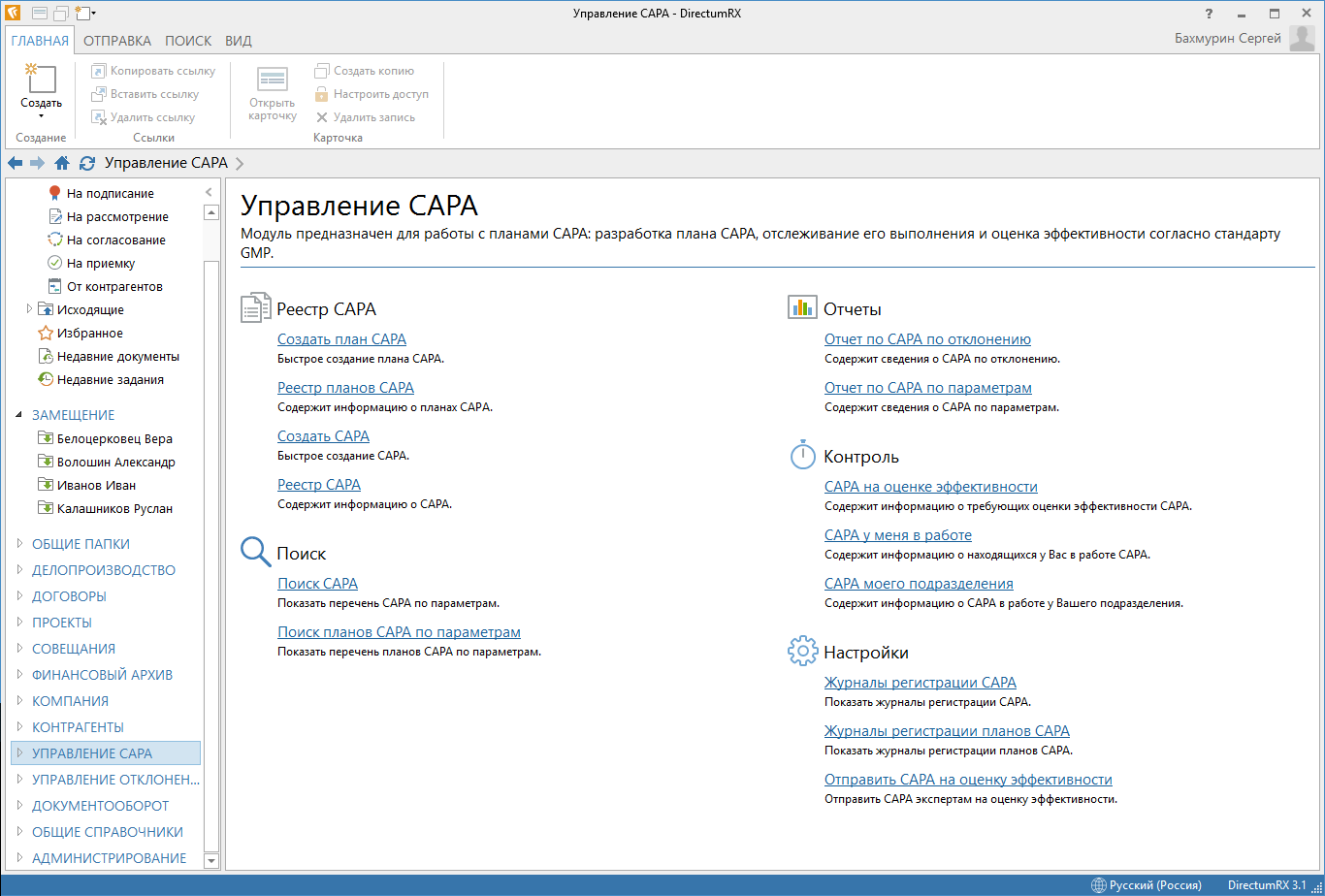Image resolution: width=1325 pixels, height=896 pixels.
Task: Click navigation pane scrollbar down arrow
Action: (211, 860)
